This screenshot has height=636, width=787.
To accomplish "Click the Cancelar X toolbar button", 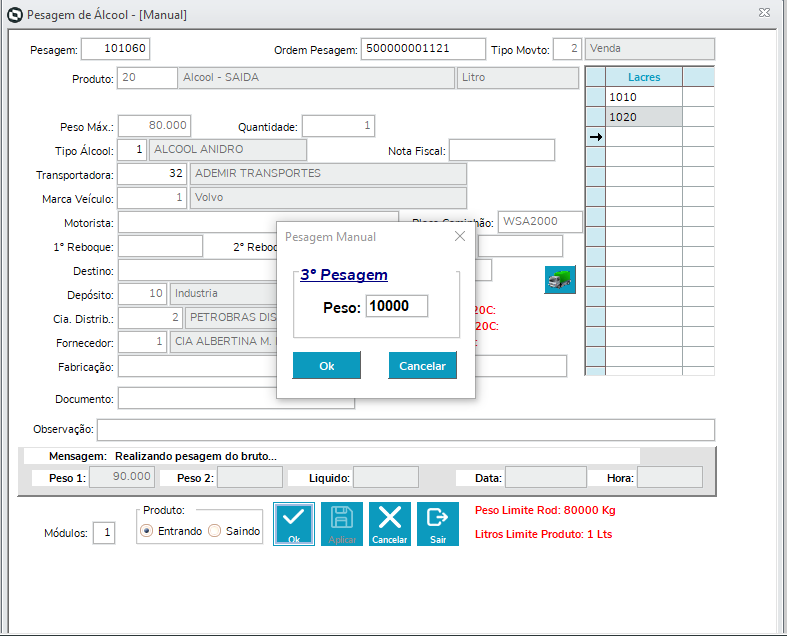I will (x=389, y=524).
